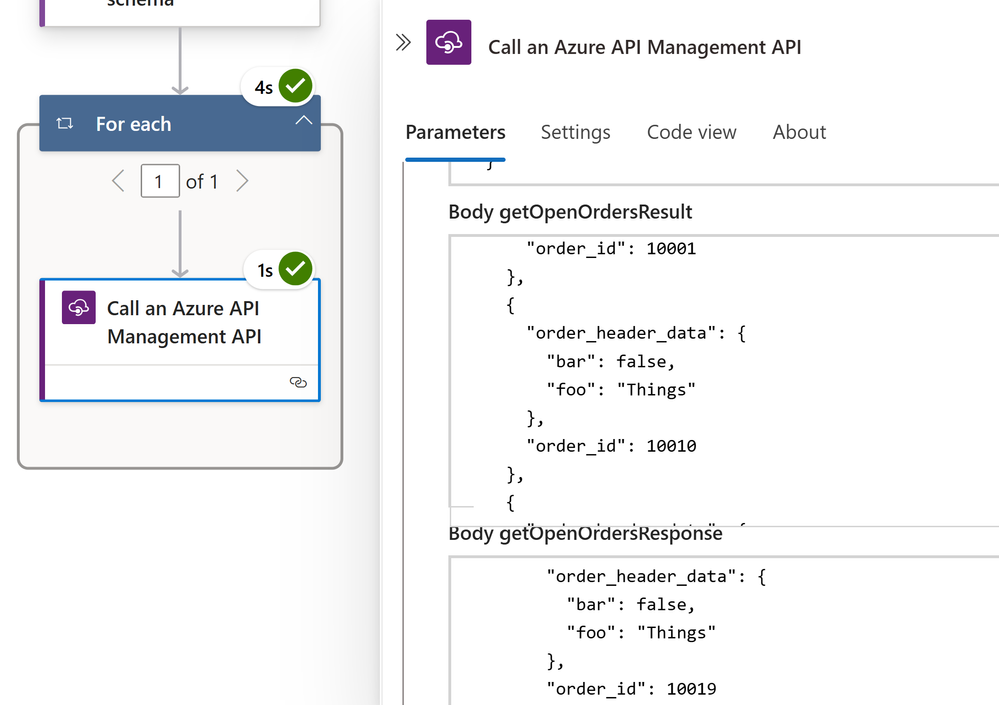Click the Body getOpenOrdersResult label

coord(570,212)
